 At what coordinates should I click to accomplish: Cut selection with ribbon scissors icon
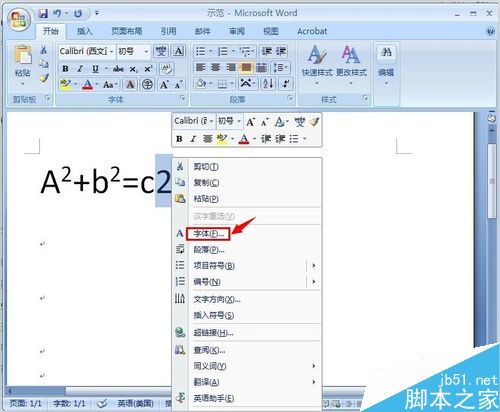pyautogui.click(x=43, y=50)
